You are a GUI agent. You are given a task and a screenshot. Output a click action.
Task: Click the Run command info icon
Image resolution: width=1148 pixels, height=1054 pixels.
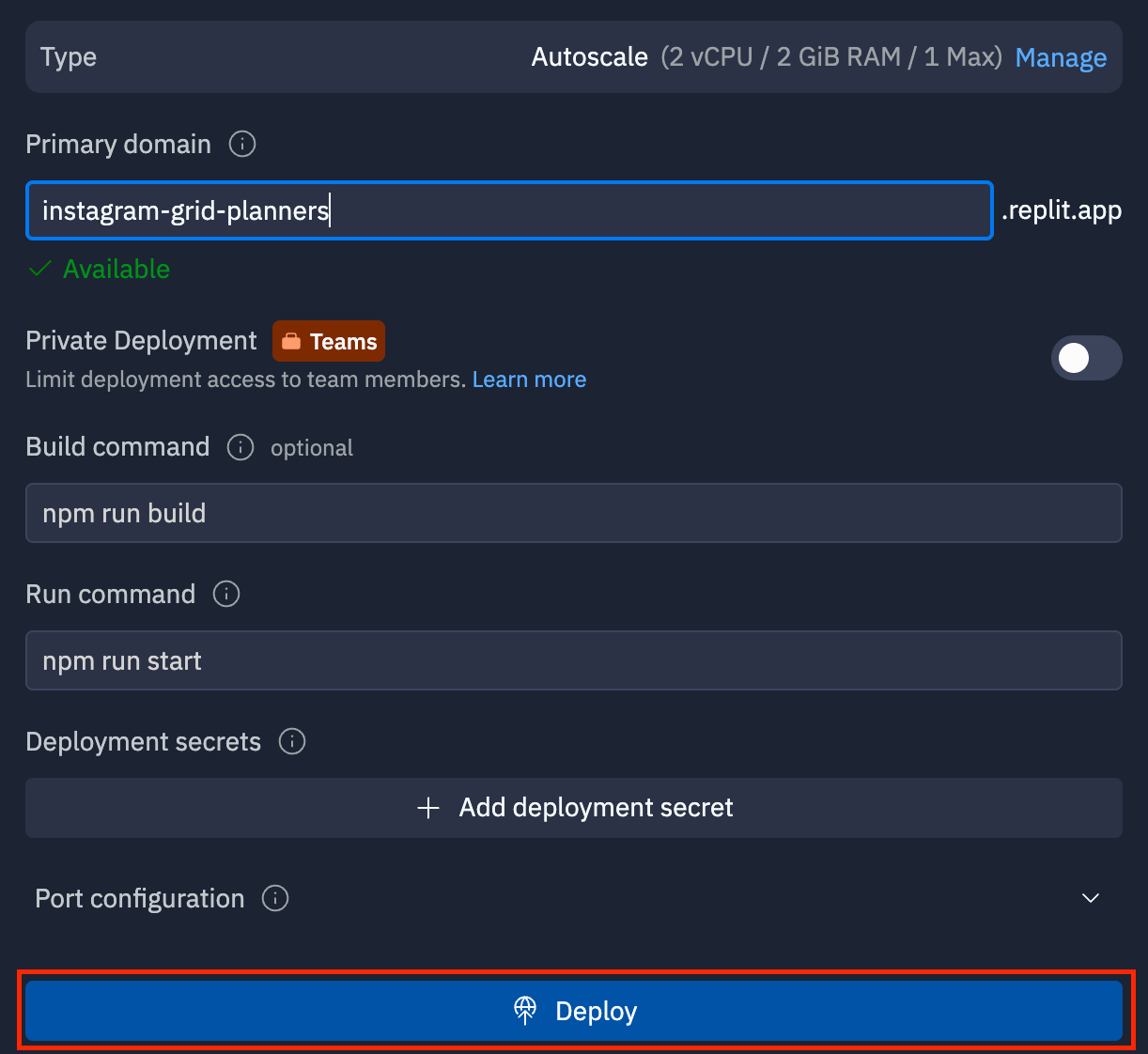tap(226, 595)
